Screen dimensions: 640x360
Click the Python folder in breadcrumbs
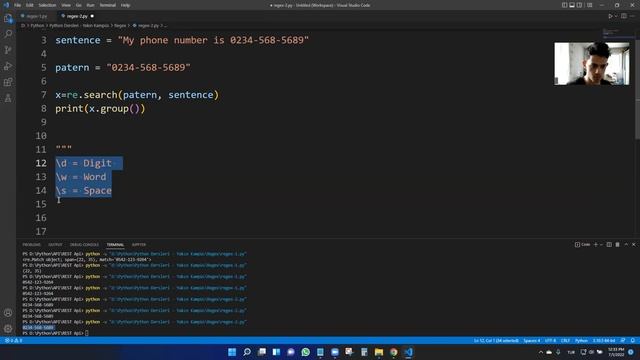point(37,25)
